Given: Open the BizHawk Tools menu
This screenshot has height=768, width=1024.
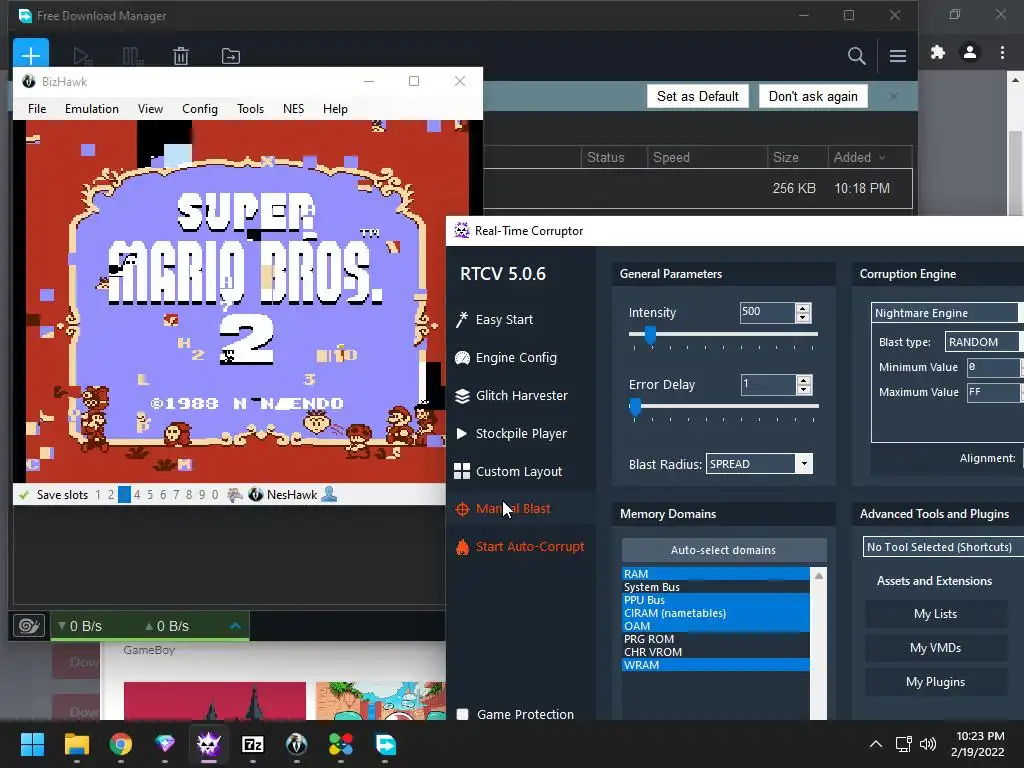Looking at the screenshot, I should point(250,108).
